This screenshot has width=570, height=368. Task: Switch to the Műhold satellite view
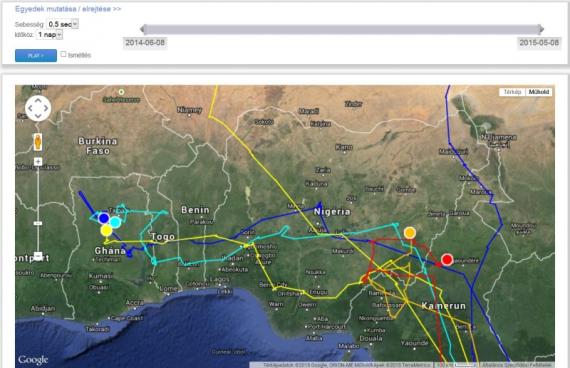539,92
